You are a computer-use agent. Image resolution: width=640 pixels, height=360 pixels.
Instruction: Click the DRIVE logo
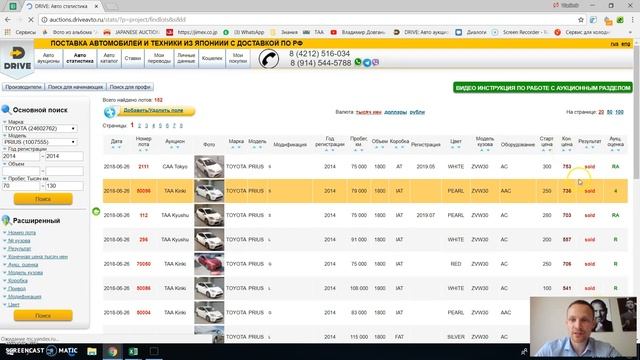pyautogui.click(x=17, y=59)
